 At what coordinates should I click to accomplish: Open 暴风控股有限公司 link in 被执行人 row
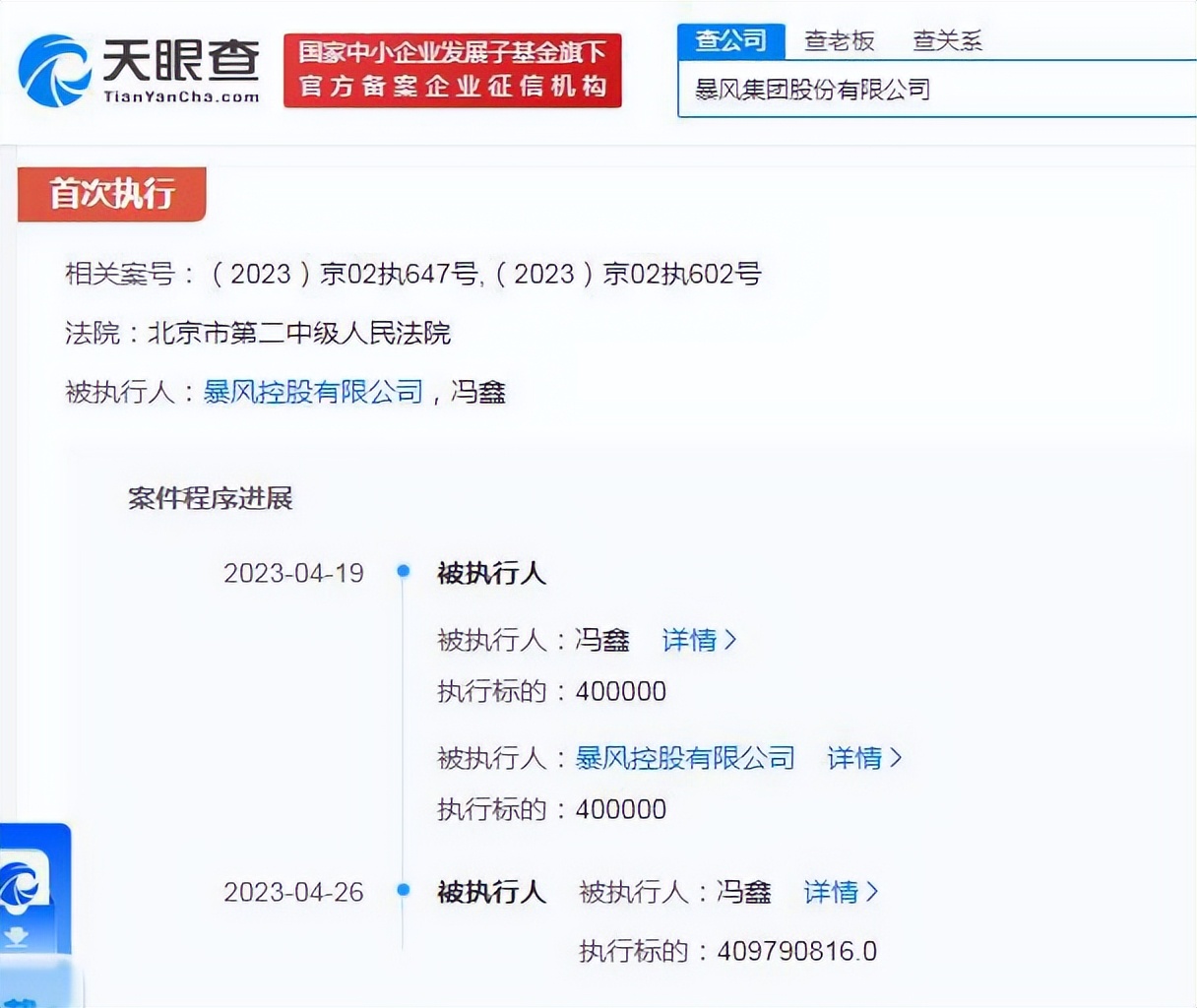(313, 392)
